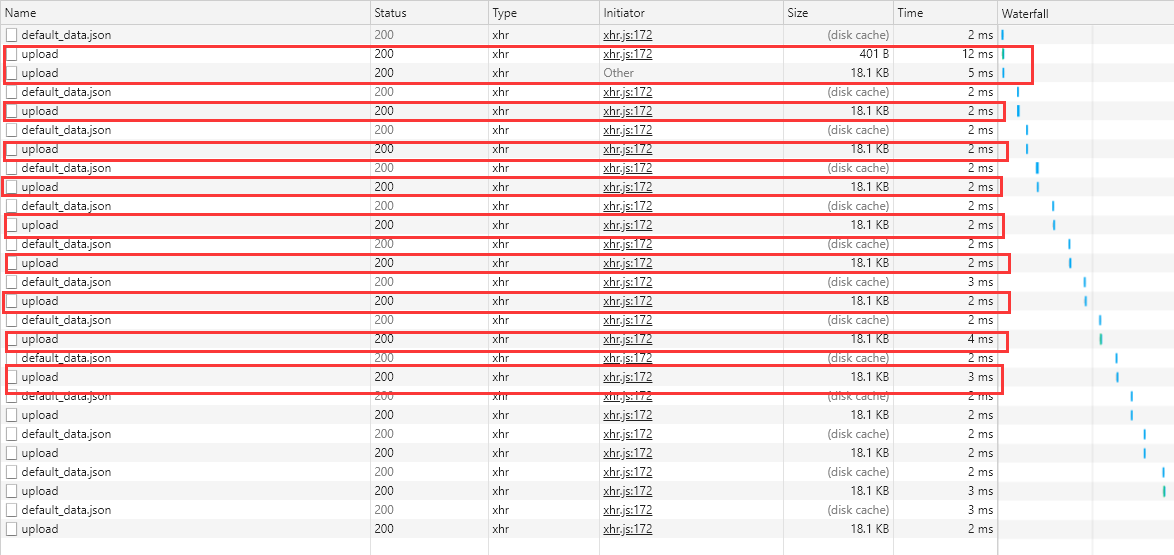Click the waterfall bar of the 5 ms request
This screenshot has height=555, width=1174.
(x=1003, y=73)
